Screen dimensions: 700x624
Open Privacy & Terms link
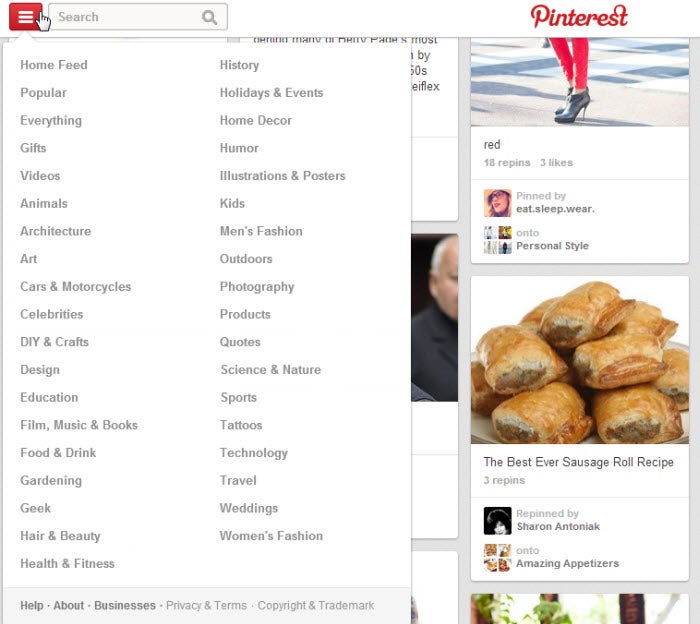[206, 606]
